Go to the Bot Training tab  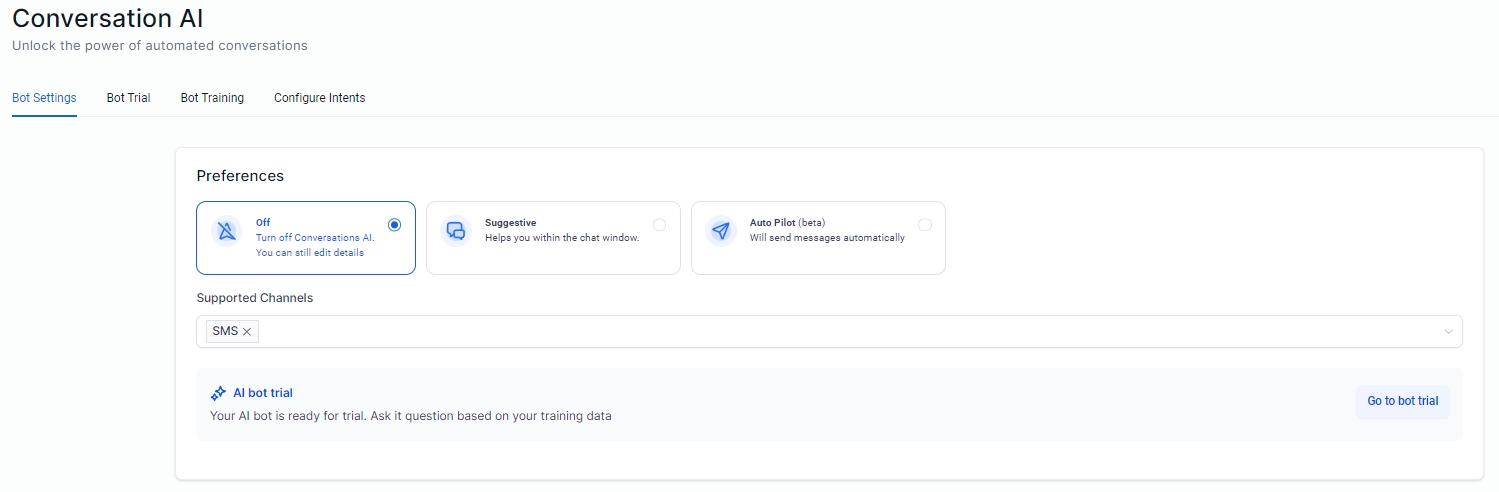[x=212, y=98]
